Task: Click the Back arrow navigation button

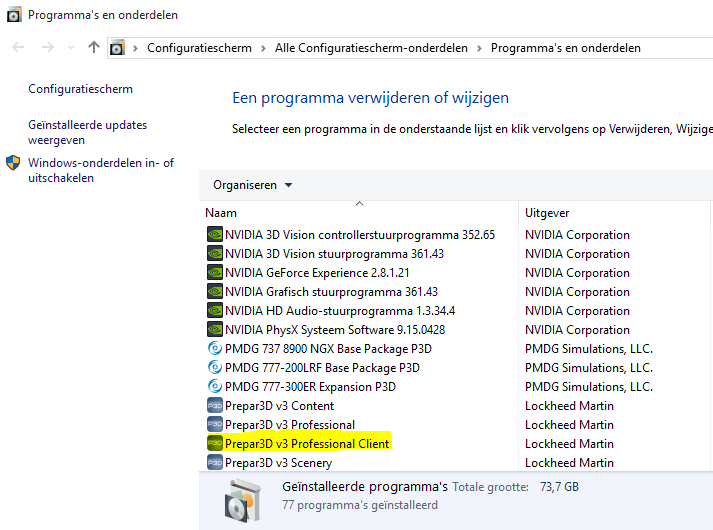Action: coord(18,47)
